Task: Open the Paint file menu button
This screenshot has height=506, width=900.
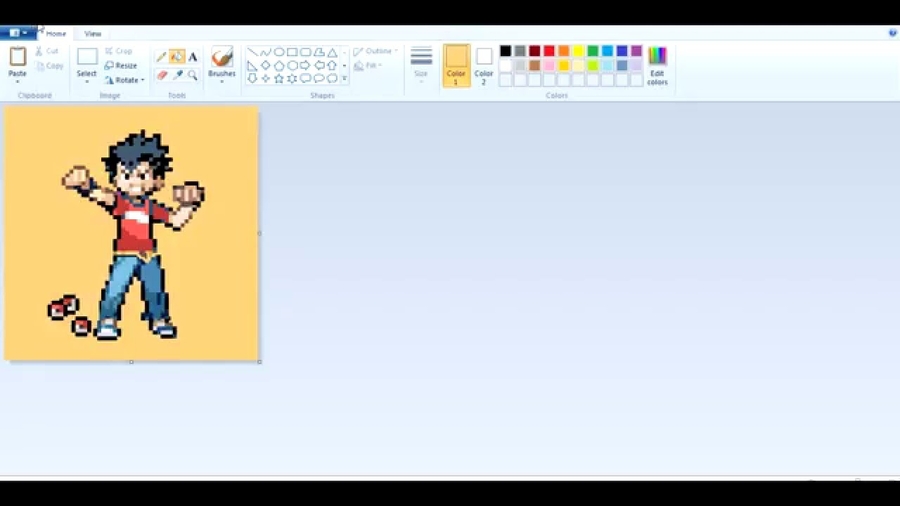Action: pyautogui.click(x=18, y=33)
